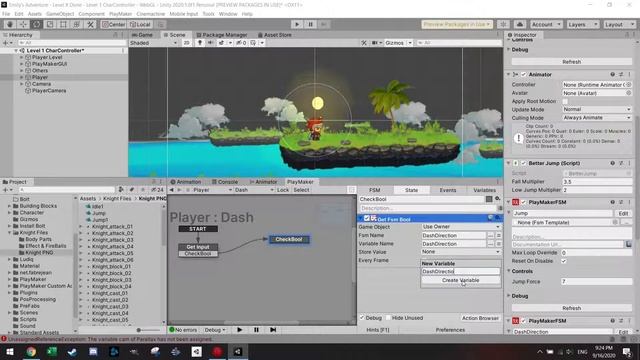Click Preview Packages in Use button
This screenshot has height=360, width=640.
457,24
